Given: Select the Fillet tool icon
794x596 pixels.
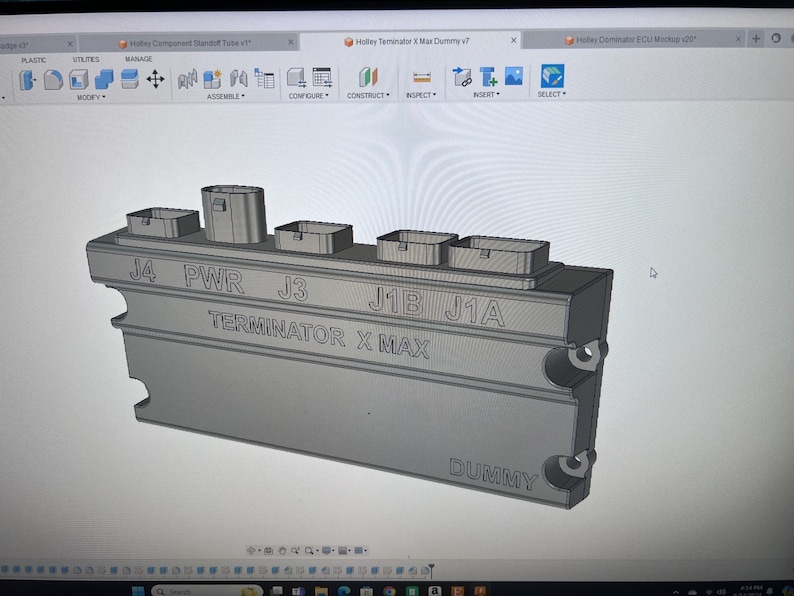Looking at the screenshot, I should (53, 80).
